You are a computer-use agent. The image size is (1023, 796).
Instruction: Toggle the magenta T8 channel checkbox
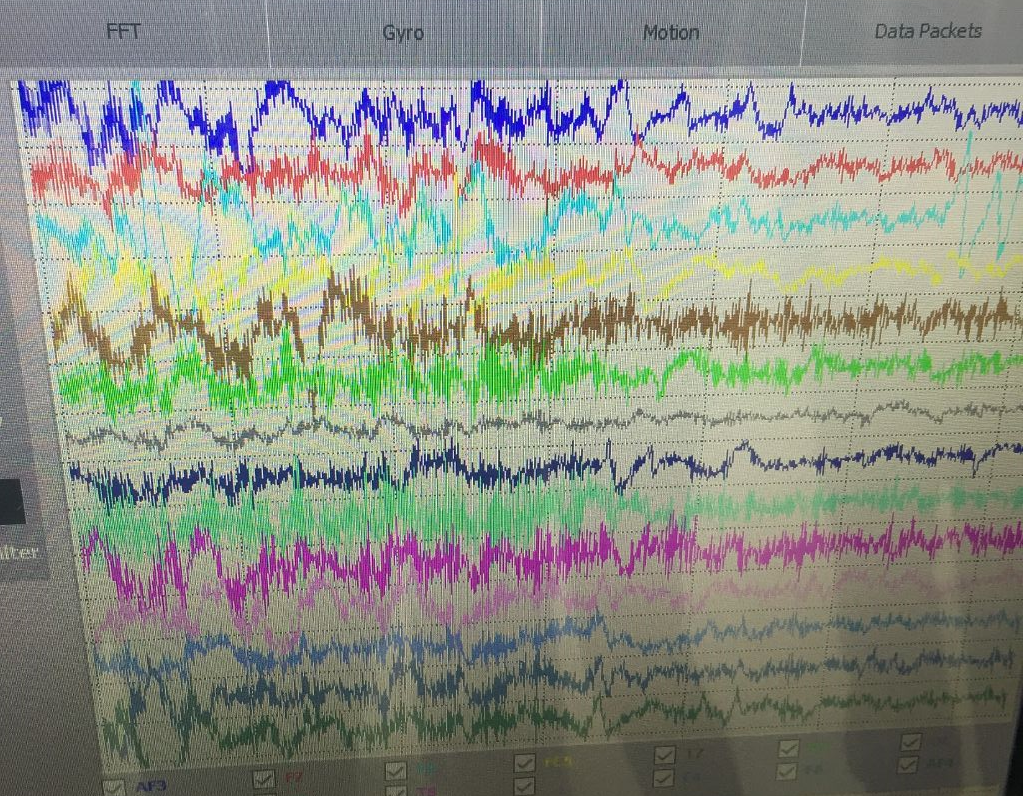(x=396, y=791)
